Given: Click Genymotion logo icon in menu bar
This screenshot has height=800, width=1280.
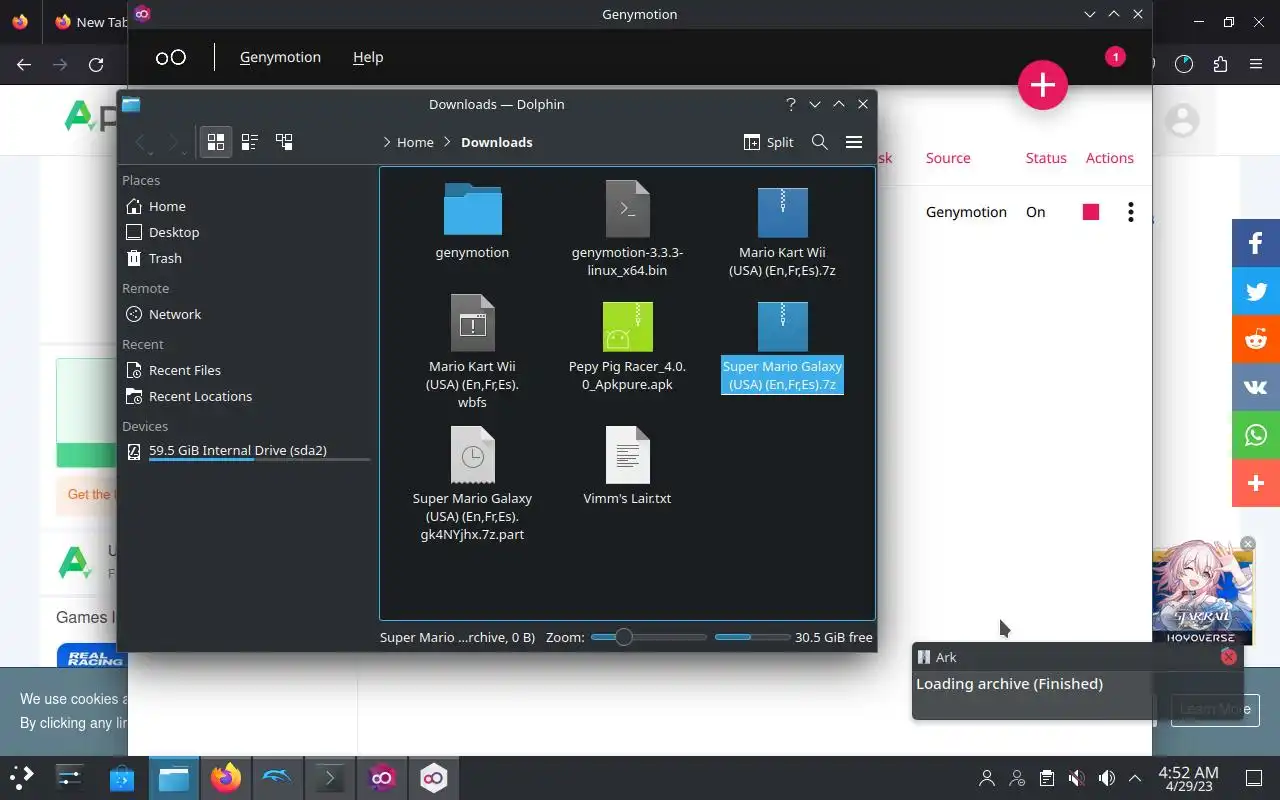Looking at the screenshot, I should pyautogui.click(x=171, y=57).
